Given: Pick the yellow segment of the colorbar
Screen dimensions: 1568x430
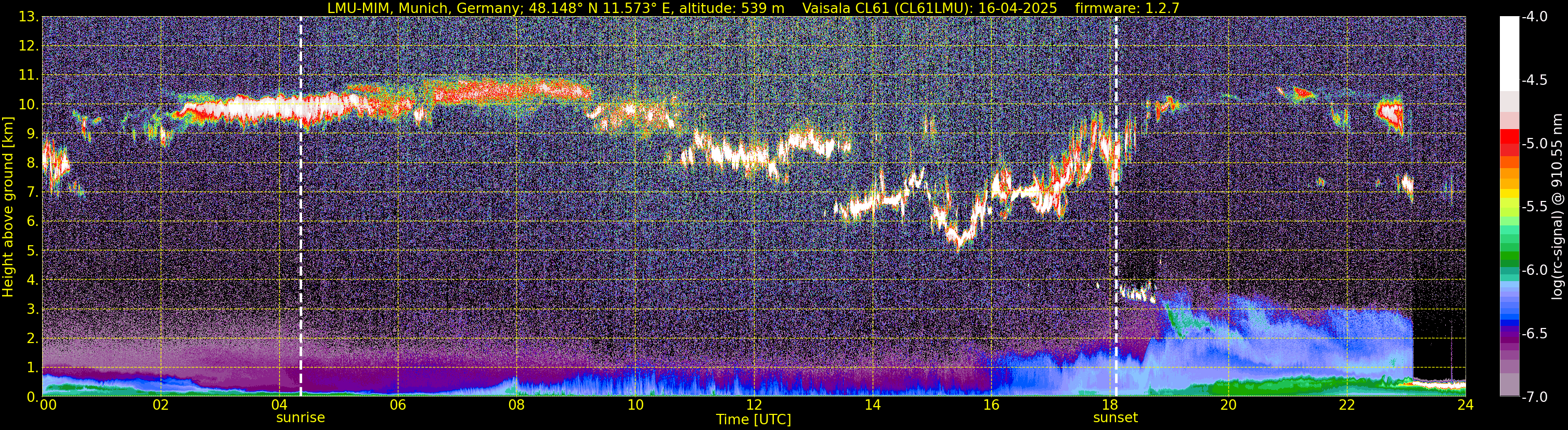Looking at the screenshot, I should [1509, 195].
